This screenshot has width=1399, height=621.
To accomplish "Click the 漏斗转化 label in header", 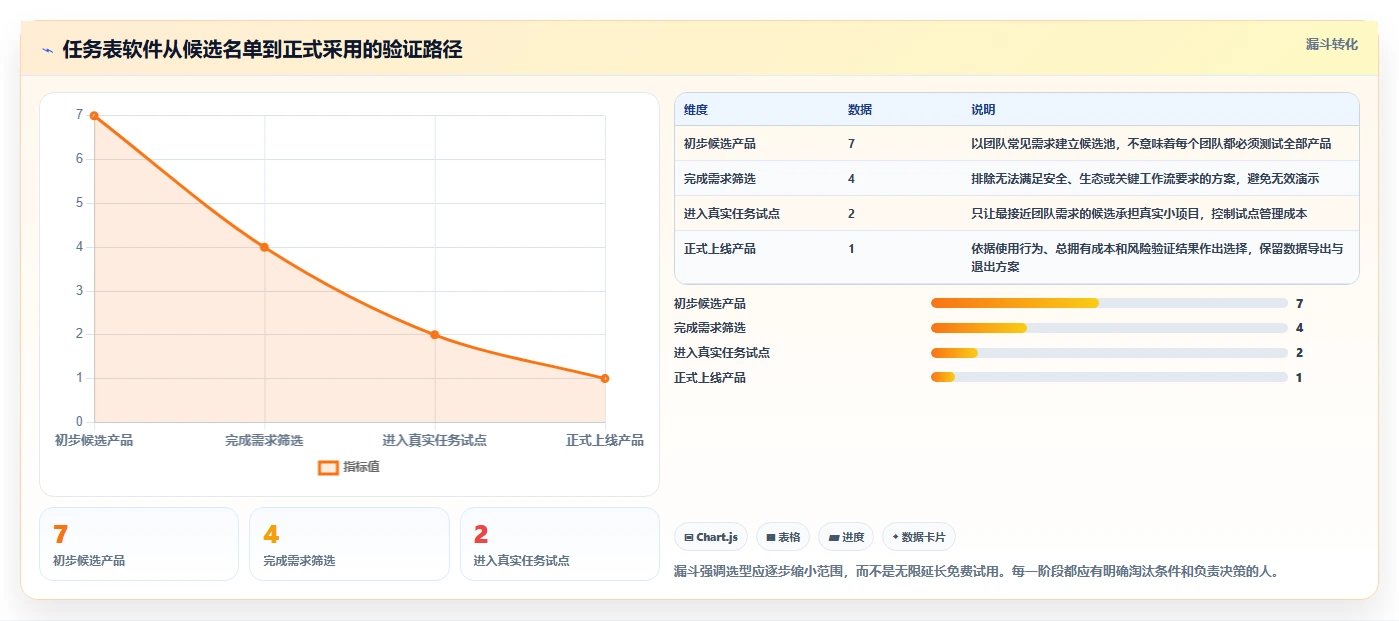I will click(1331, 44).
